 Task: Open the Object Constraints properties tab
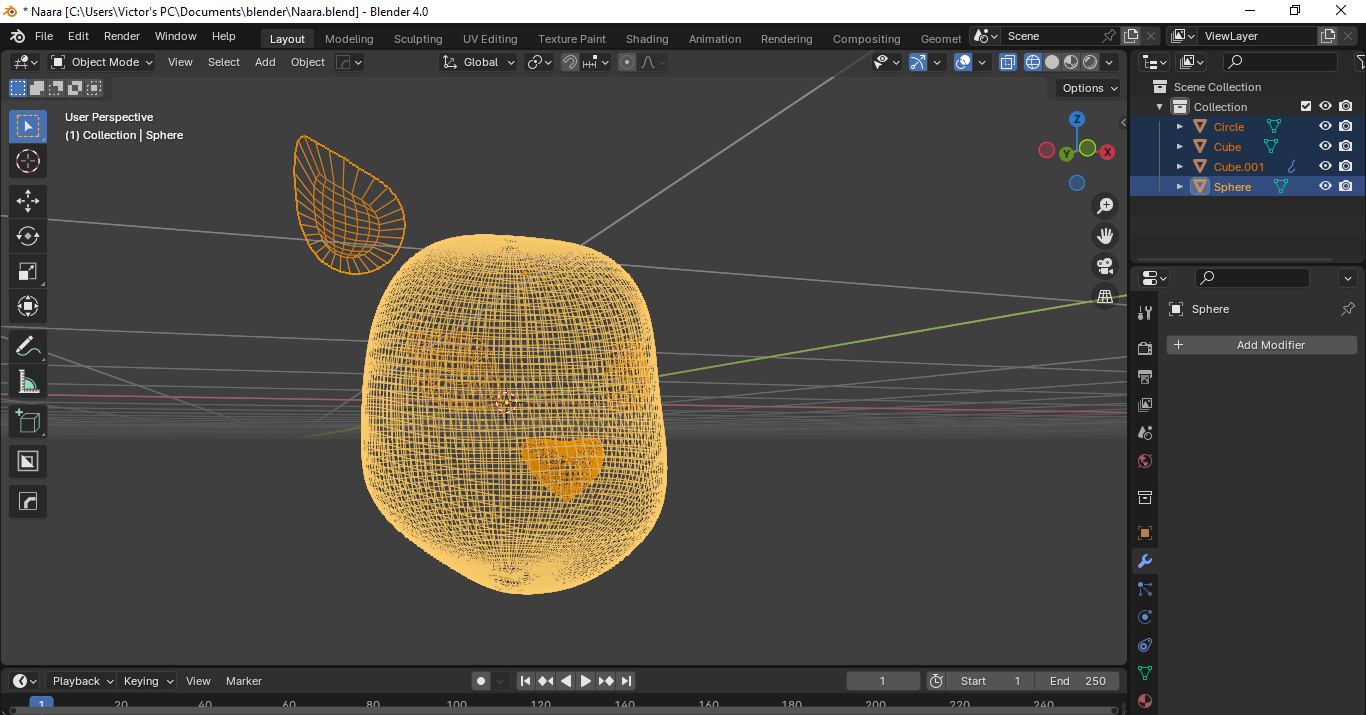pyautogui.click(x=1145, y=645)
